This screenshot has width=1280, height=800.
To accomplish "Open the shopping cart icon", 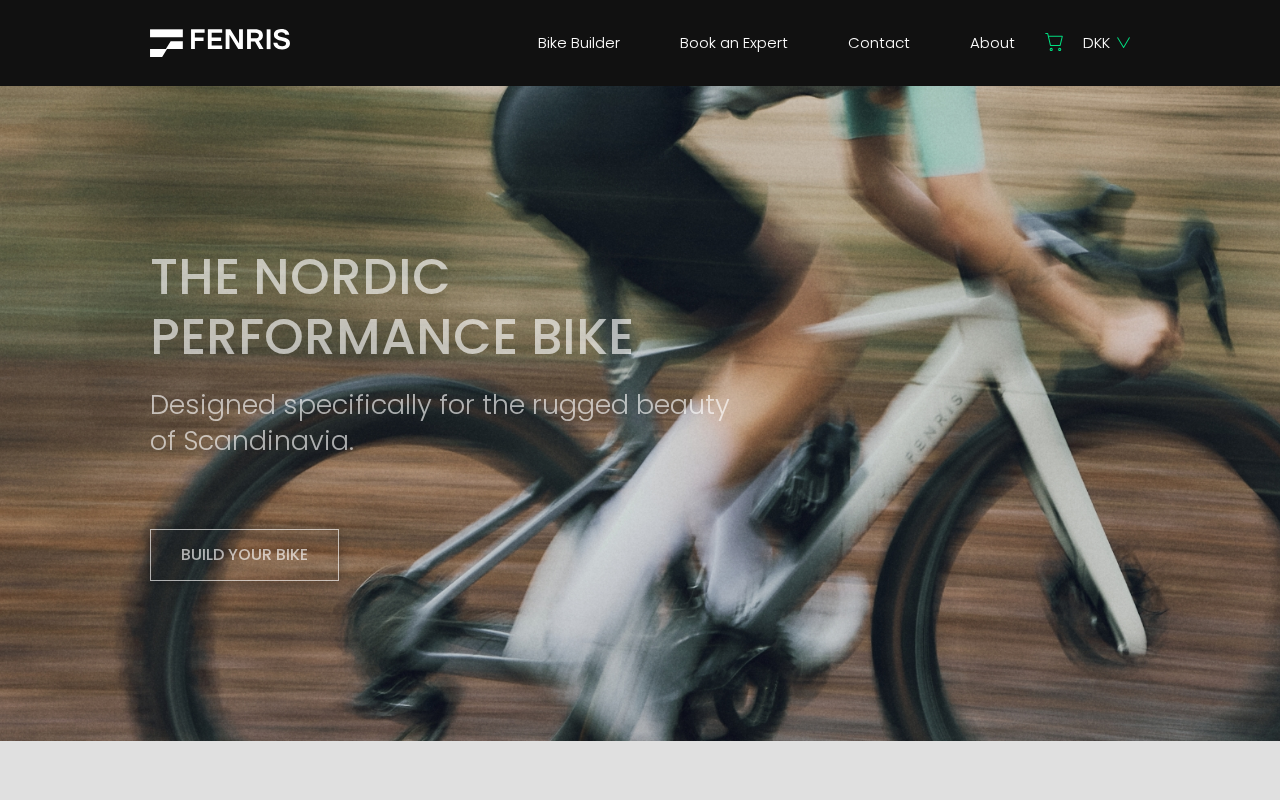I will click(x=1054, y=42).
